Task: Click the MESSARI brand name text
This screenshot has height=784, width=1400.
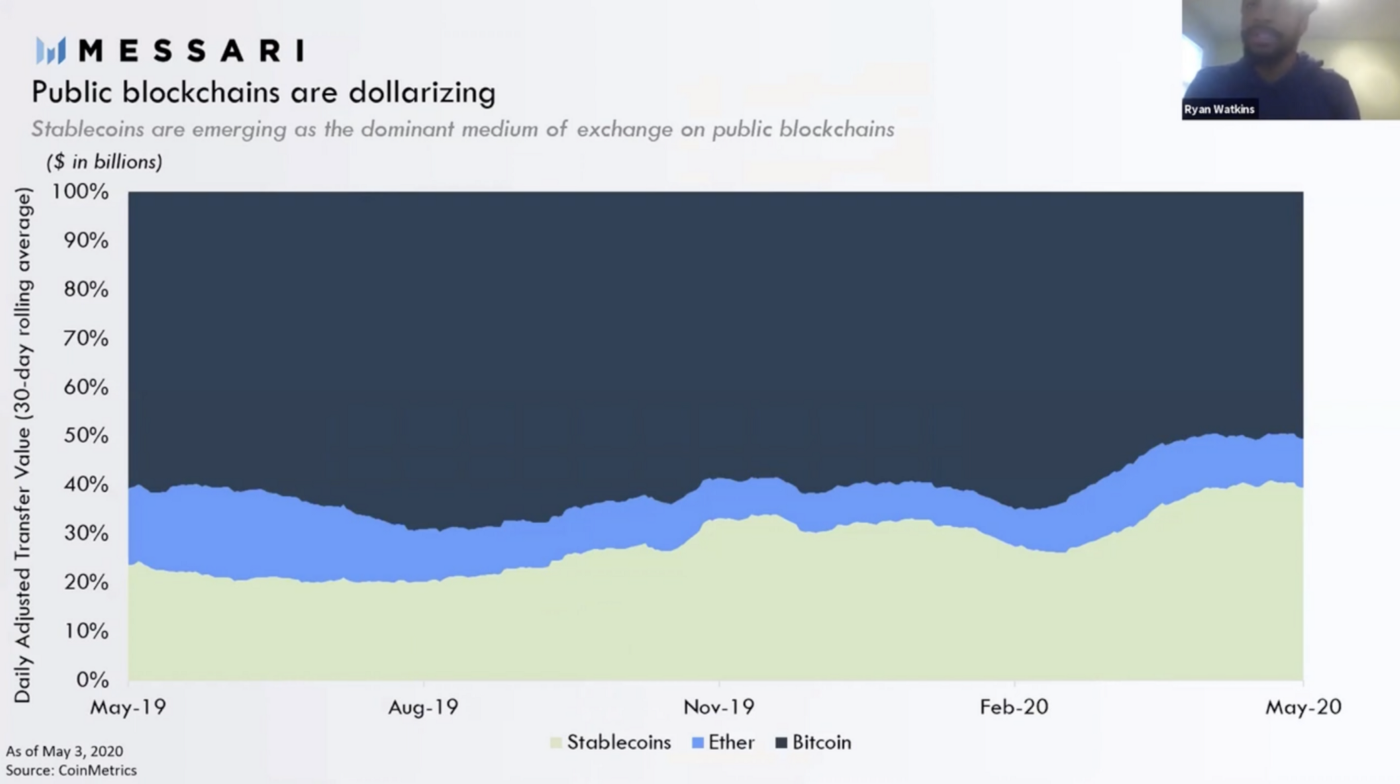Action: 190,51
